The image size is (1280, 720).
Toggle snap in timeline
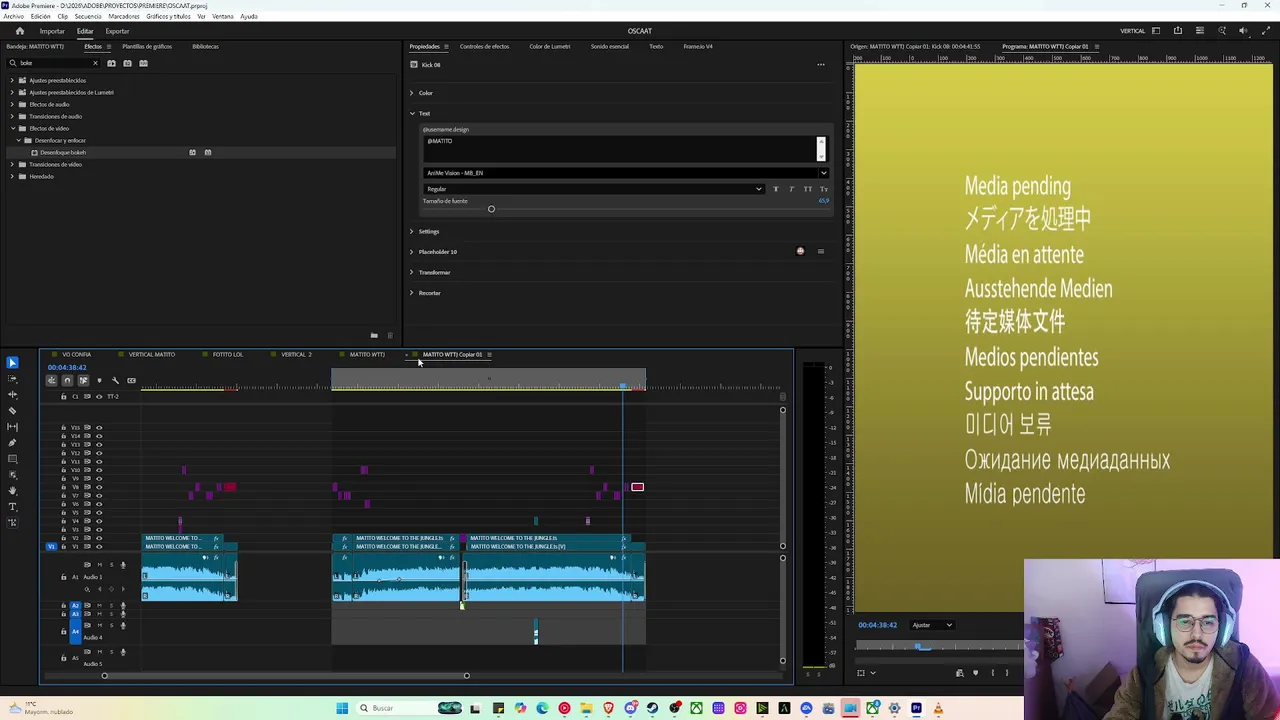point(67,380)
